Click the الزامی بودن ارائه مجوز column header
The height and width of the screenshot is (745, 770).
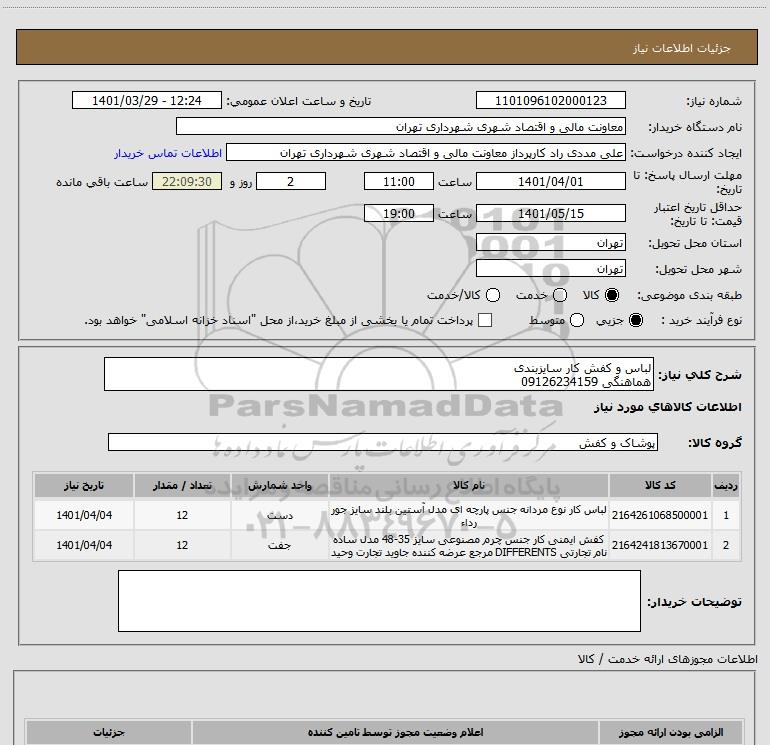point(671,733)
